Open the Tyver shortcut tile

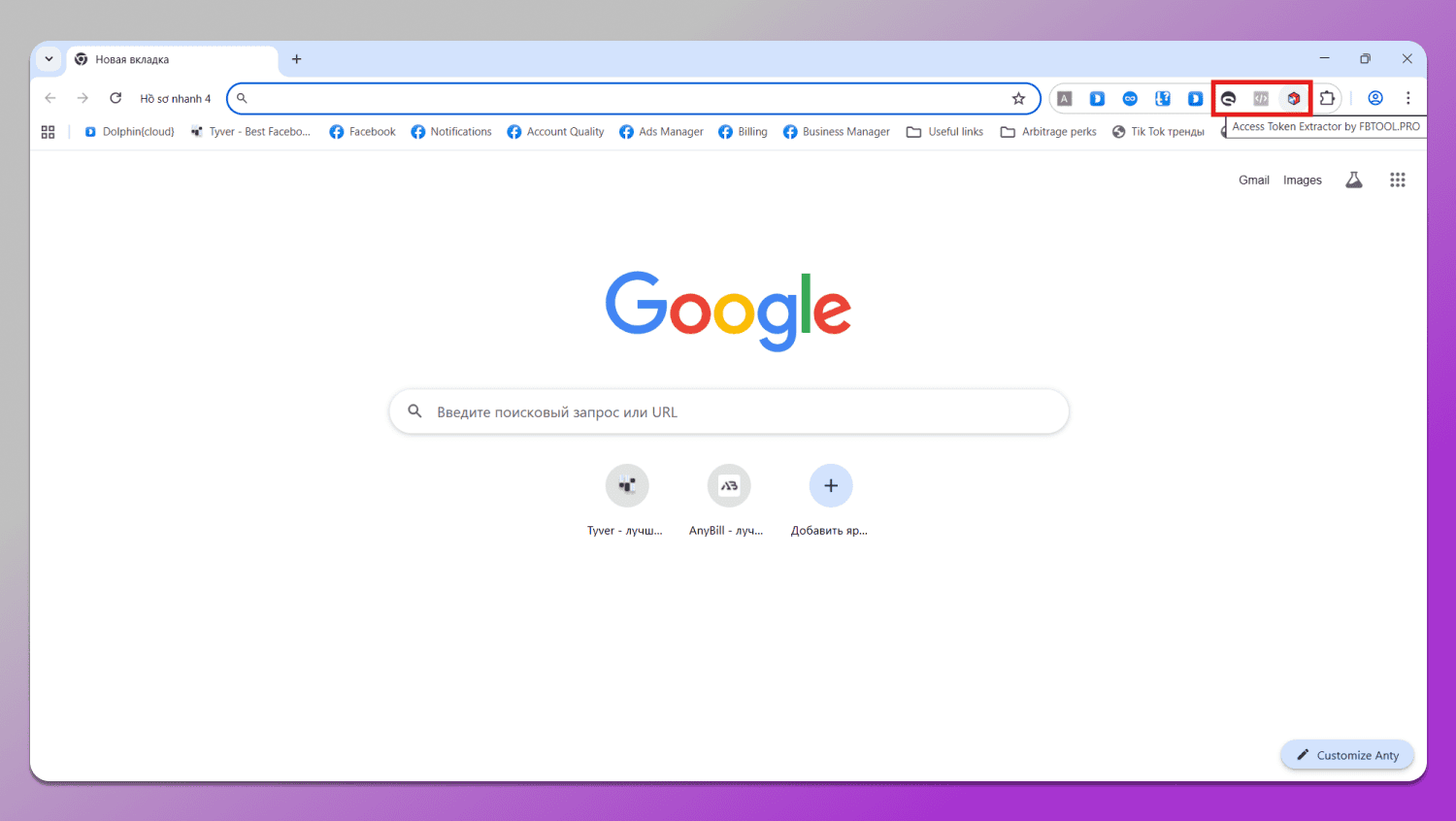626,501
